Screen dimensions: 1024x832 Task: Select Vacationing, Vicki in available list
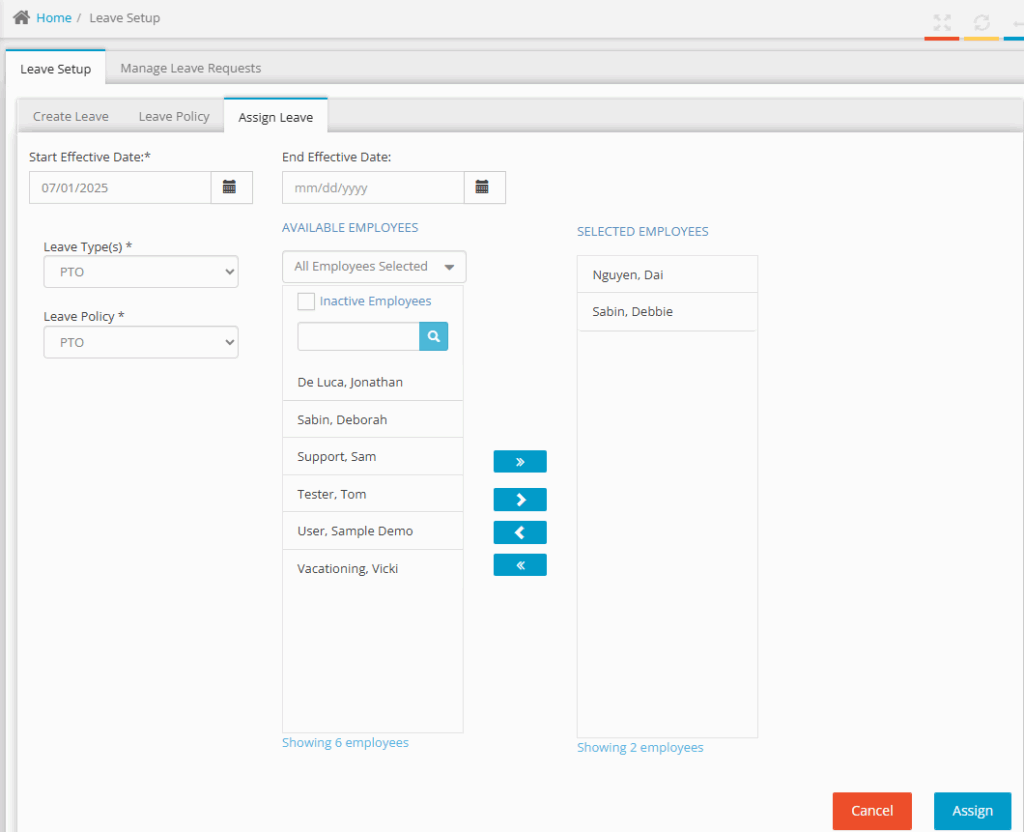coord(373,568)
